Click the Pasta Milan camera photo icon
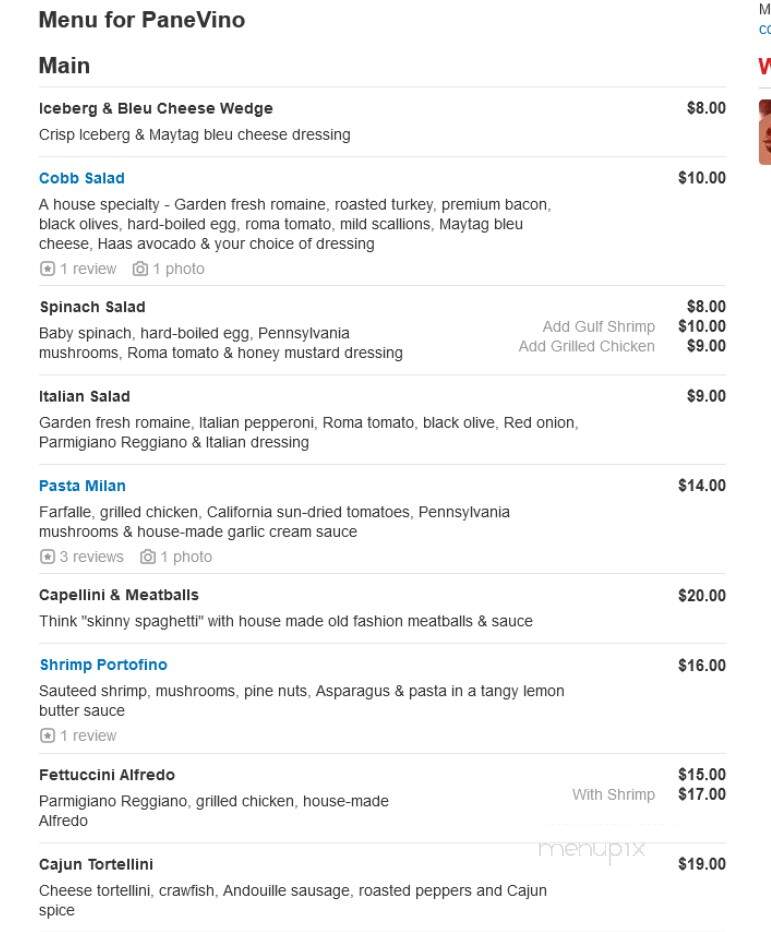 [x=148, y=557]
